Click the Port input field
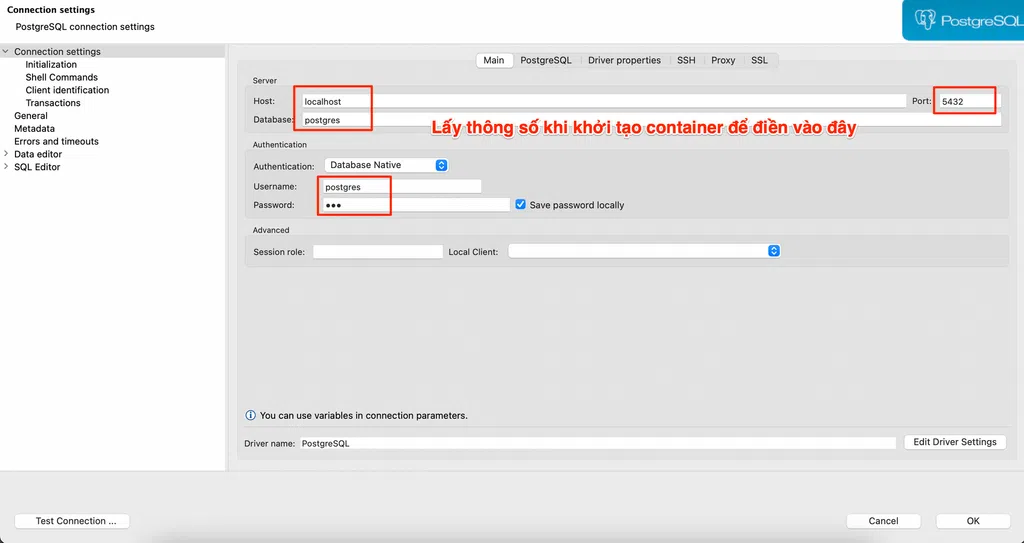Viewport: 1024px width, 543px height. [969, 101]
